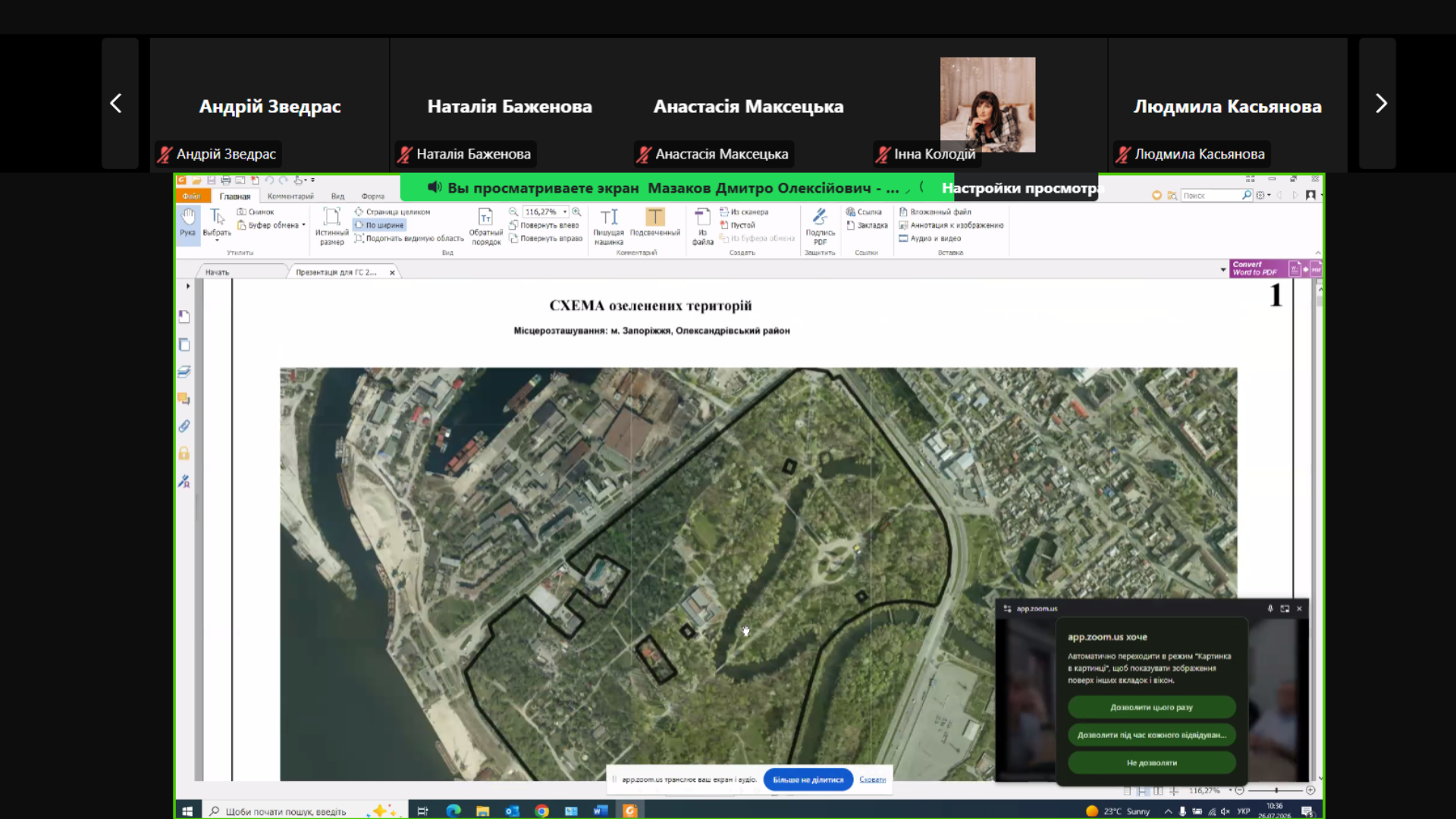Toggle Страница целиком fit page view
1456x819 pixels.
tap(392, 212)
